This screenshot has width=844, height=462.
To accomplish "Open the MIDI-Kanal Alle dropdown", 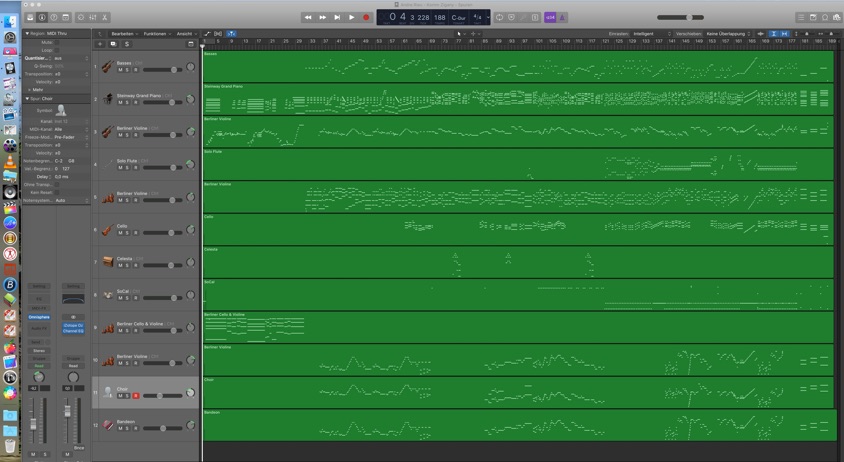I will 71,129.
